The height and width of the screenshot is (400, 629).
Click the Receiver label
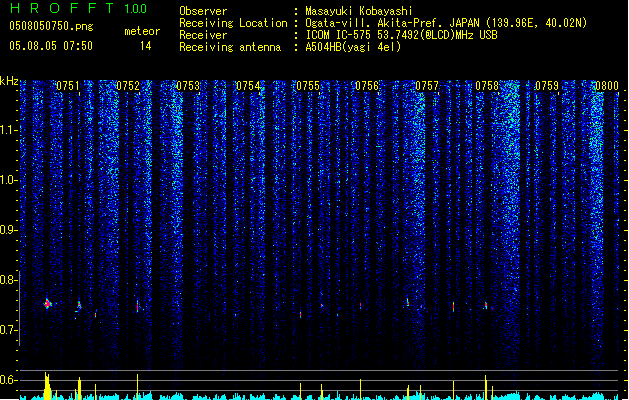pos(203,35)
